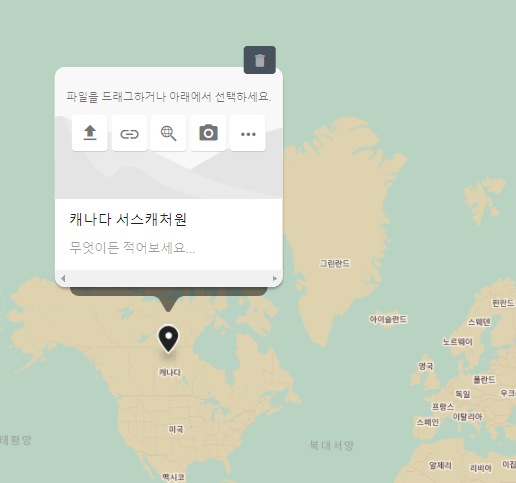The image size is (516, 483).
Task: Click the '무엇이든 적어보세요...' body field
Action: click(132, 248)
